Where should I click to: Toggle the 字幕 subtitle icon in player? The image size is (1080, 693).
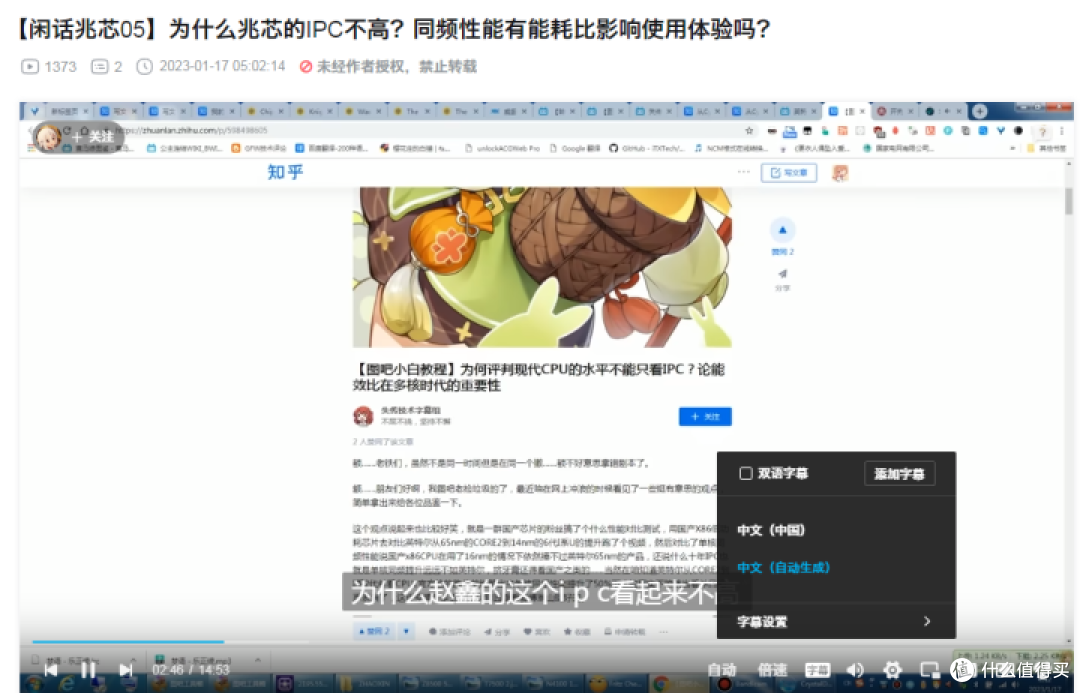click(x=817, y=670)
